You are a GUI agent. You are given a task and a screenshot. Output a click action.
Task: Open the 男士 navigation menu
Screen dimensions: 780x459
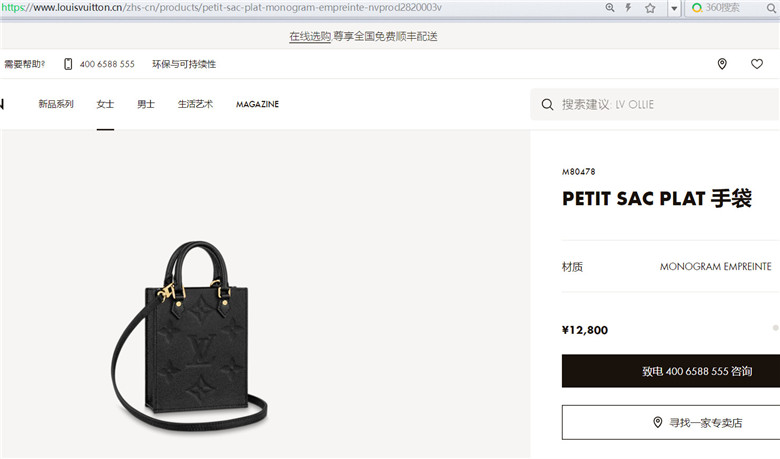146,104
